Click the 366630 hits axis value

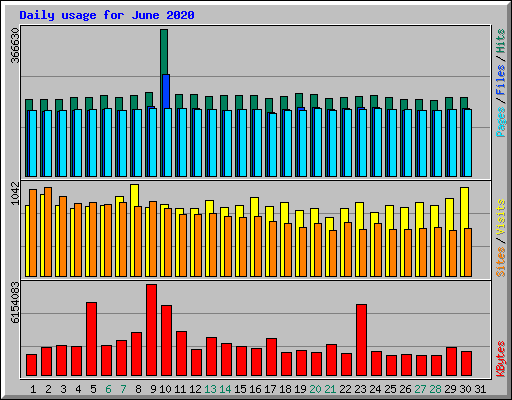pos(15,45)
